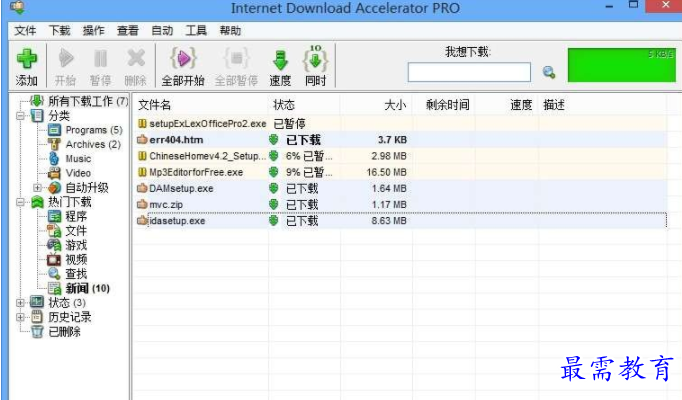682x400 pixels.
Task: Open the 操作 menu
Action: 94,30
